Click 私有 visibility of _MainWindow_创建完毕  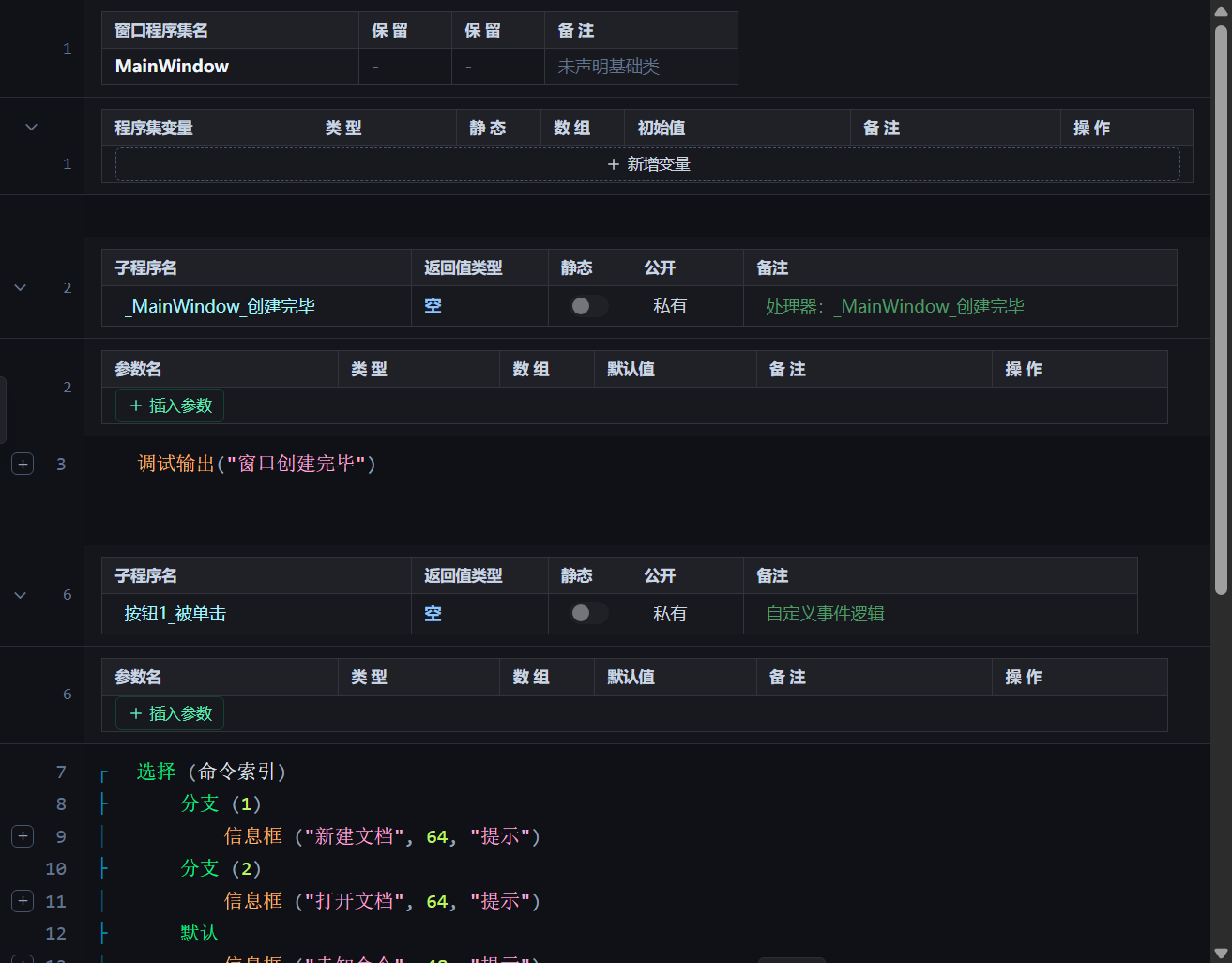pyautogui.click(x=670, y=306)
